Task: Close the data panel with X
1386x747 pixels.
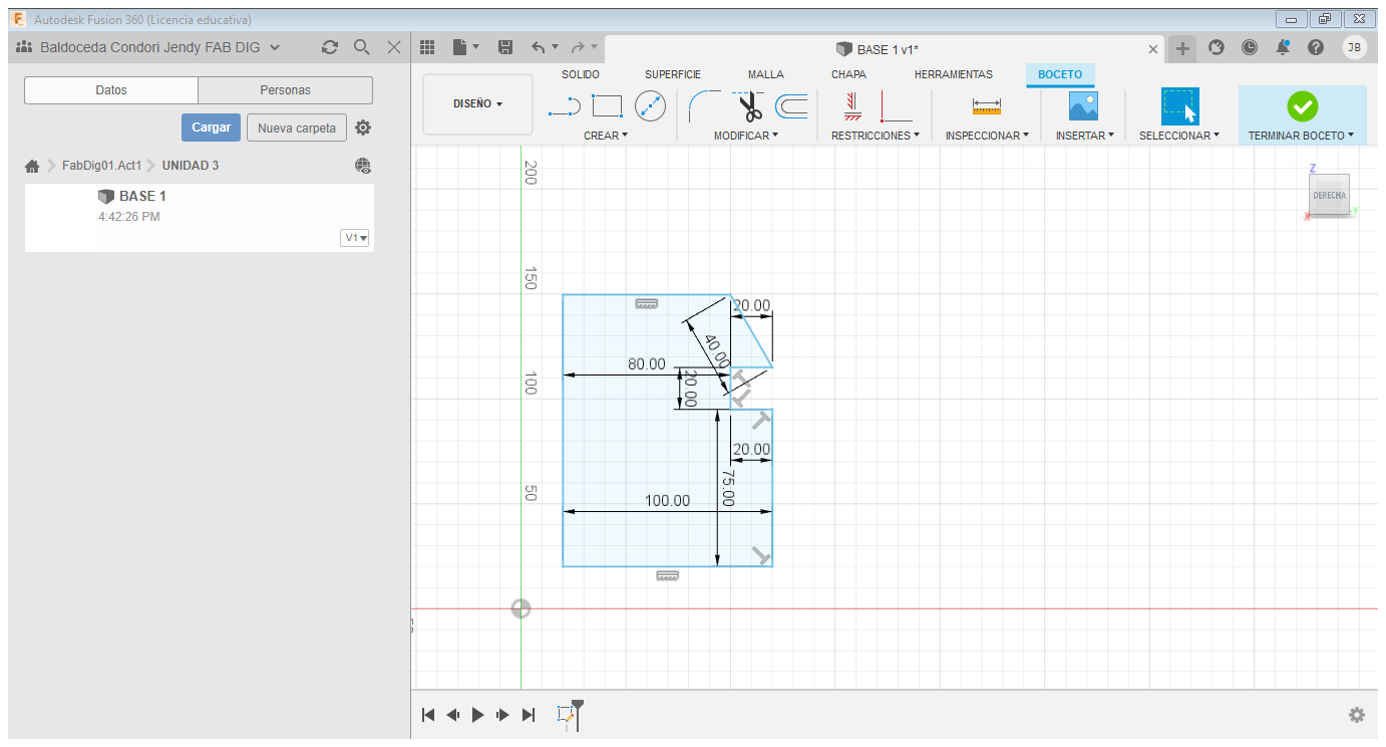Action: [x=394, y=47]
